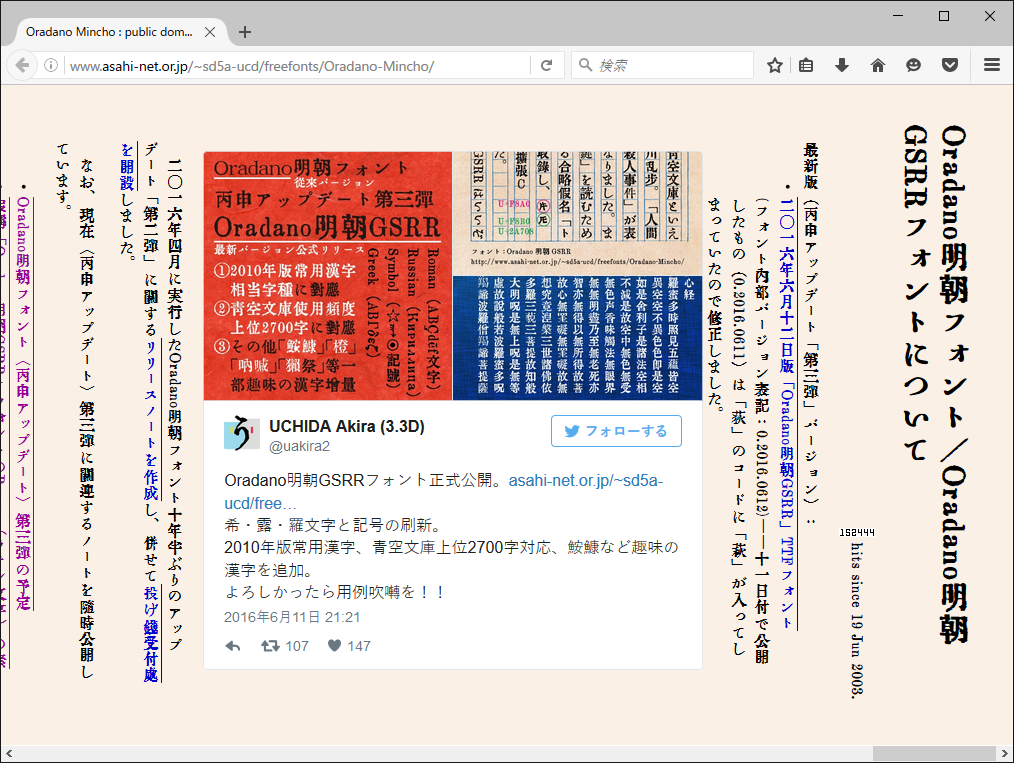Open the bookmarks list icon

[x=806, y=65]
